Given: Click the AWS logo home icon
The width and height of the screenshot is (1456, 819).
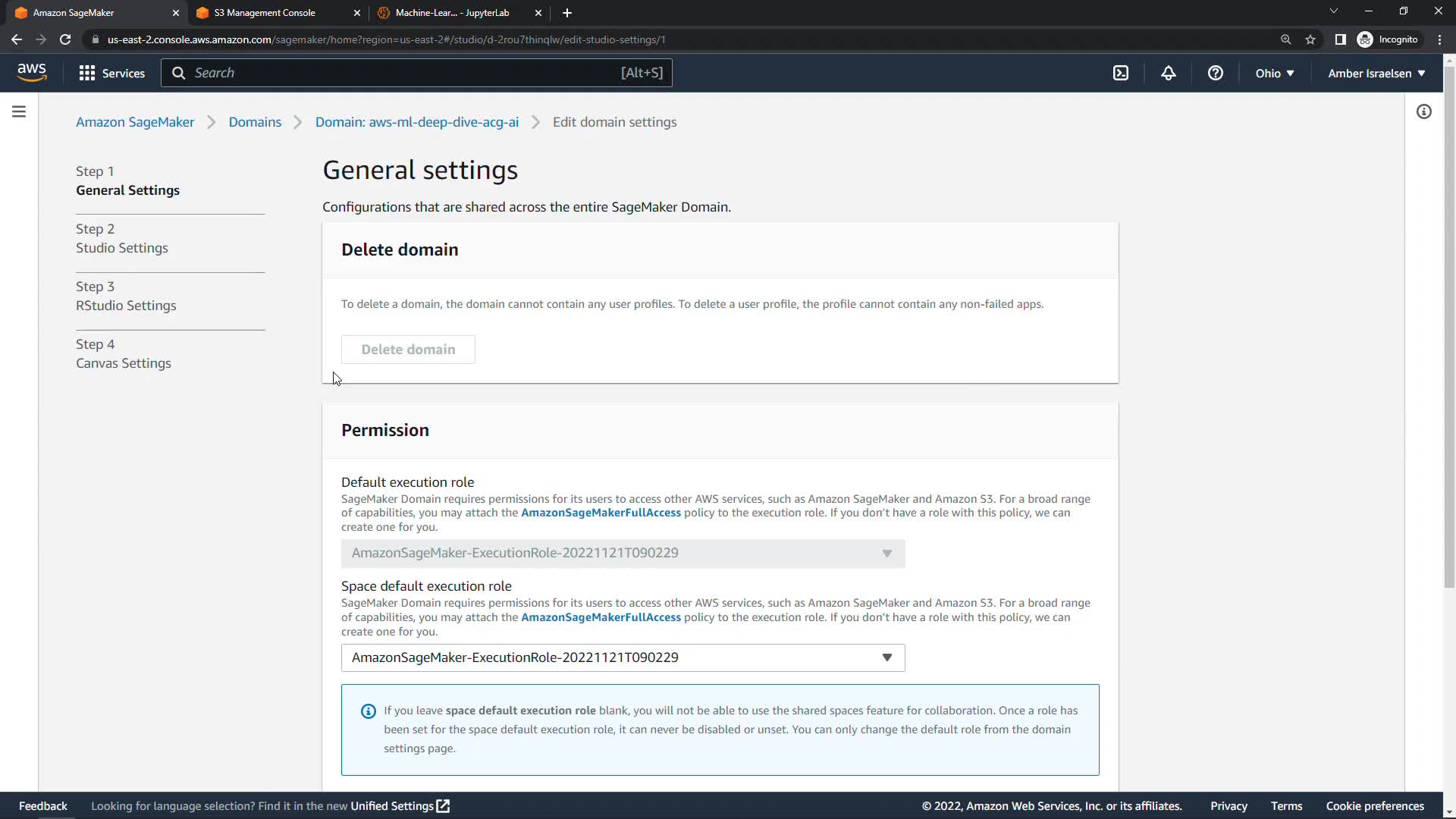Looking at the screenshot, I should coord(32,72).
